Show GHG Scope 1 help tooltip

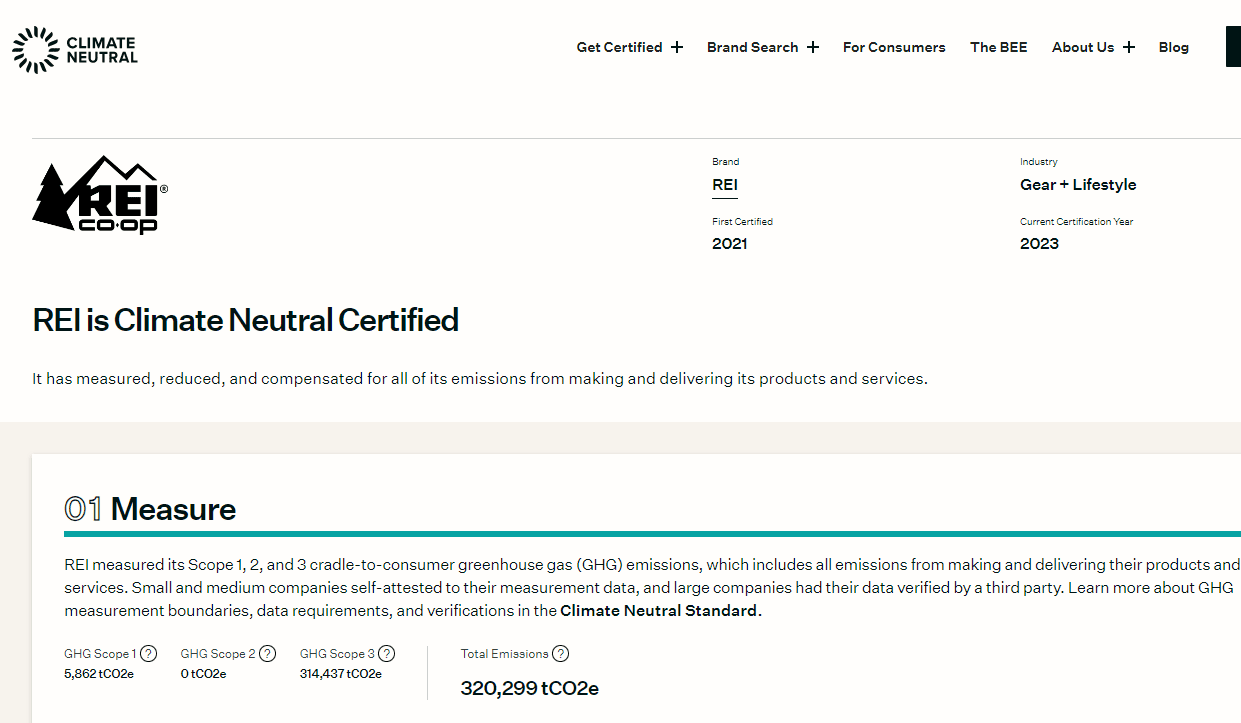[148, 654]
